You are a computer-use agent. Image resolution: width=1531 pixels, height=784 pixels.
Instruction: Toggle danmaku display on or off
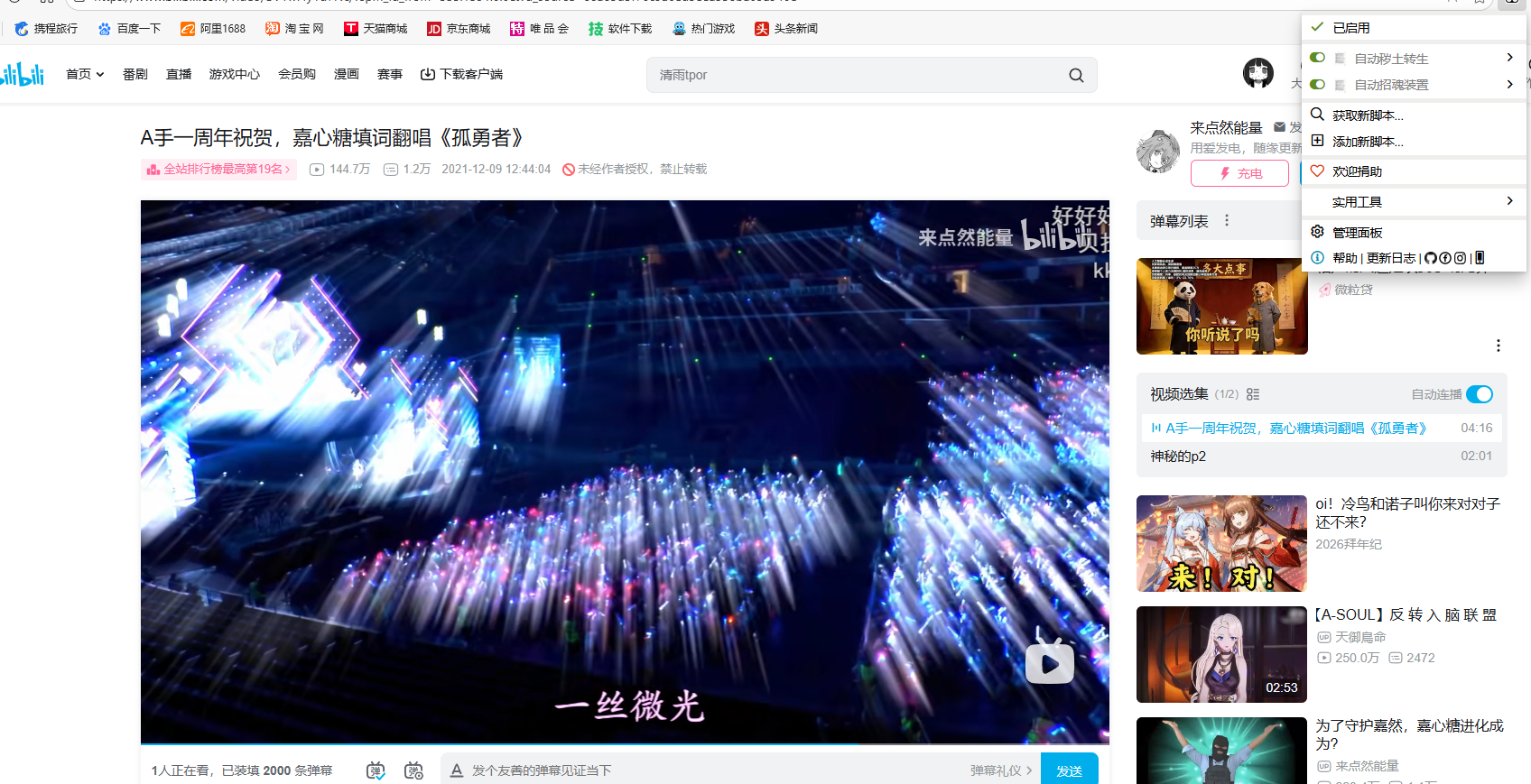[376, 770]
